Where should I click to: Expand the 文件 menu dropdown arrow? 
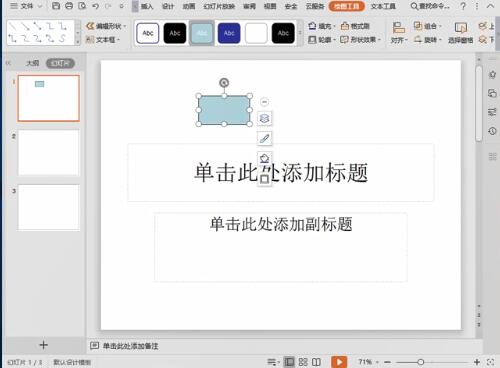(40, 6)
